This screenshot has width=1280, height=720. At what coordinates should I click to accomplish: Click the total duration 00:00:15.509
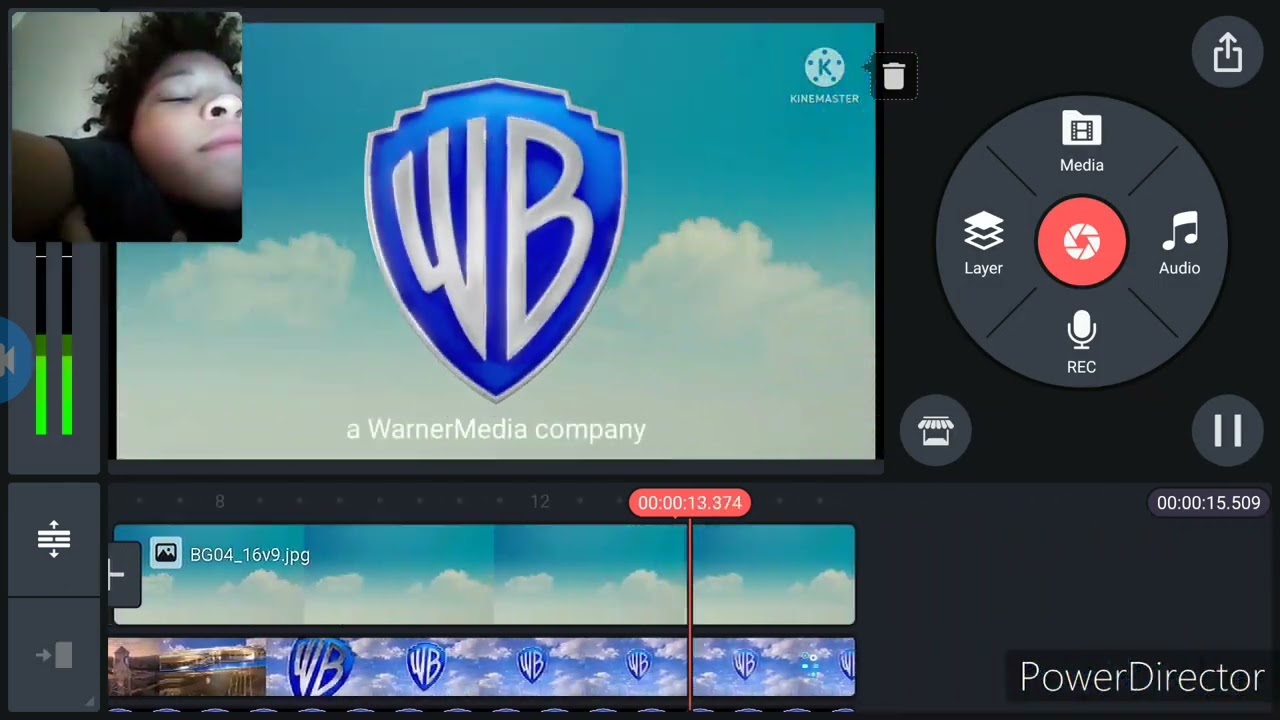point(1208,503)
